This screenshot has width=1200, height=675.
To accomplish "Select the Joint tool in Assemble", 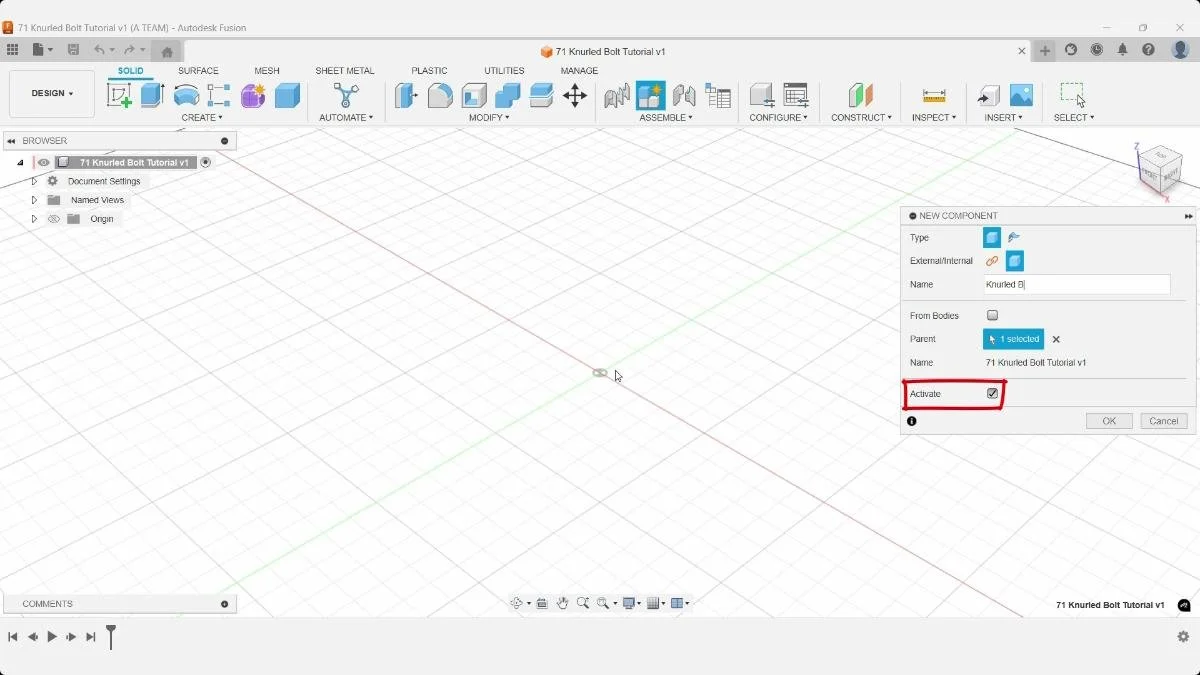I will (x=684, y=95).
